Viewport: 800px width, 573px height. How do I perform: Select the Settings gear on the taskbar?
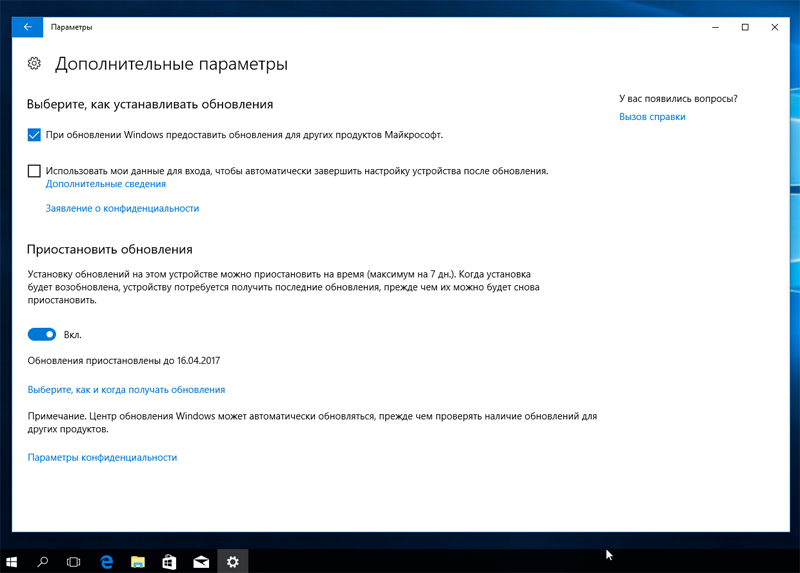pyautogui.click(x=233, y=561)
